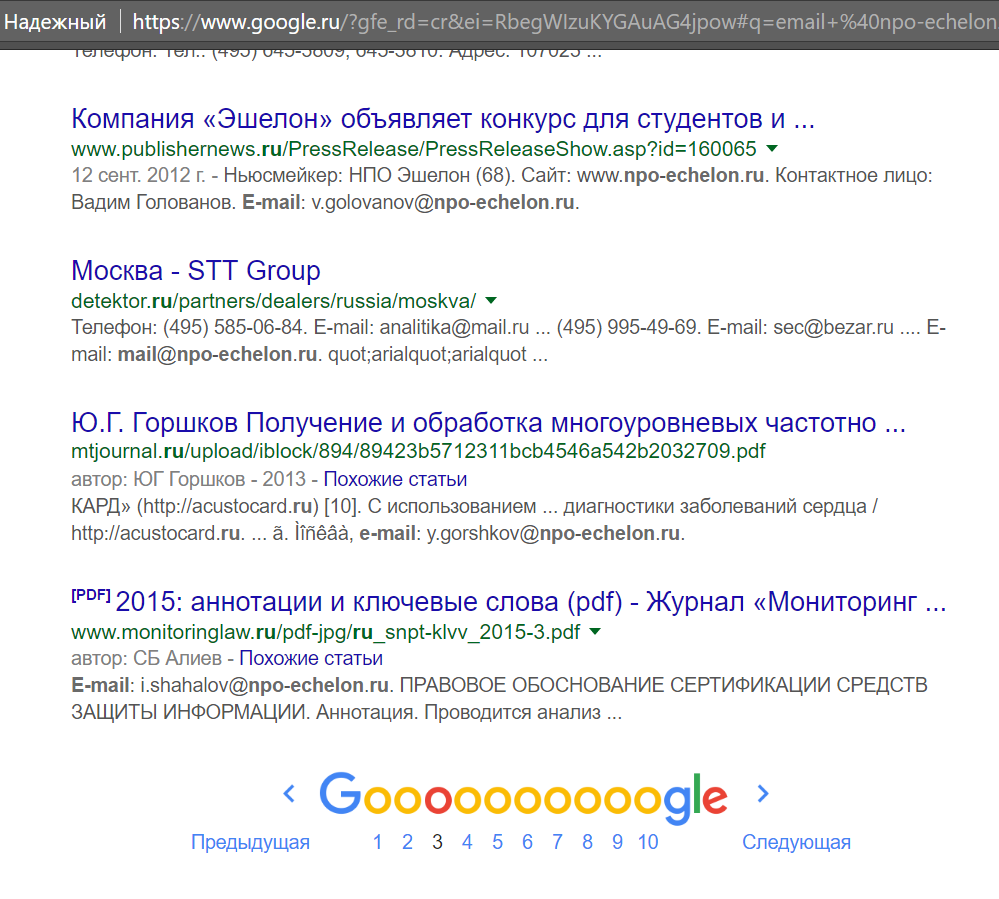The width and height of the screenshot is (999, 899).
Task: Click the previous page chevron arrow
Action: tap(289, 794)
